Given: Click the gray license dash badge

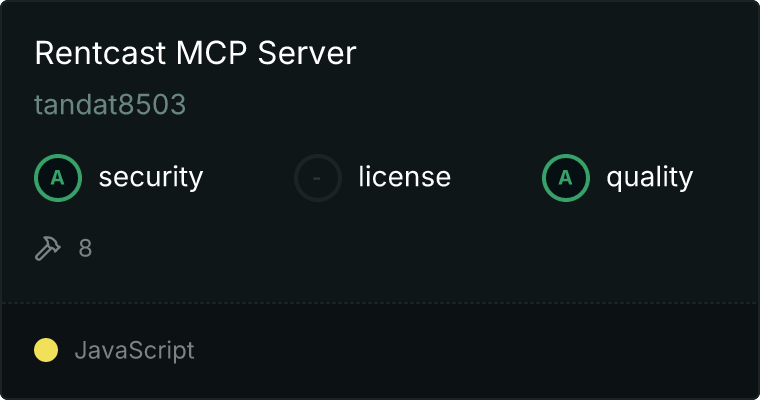Looking at the screenshot, I should [x=317, y=178].
